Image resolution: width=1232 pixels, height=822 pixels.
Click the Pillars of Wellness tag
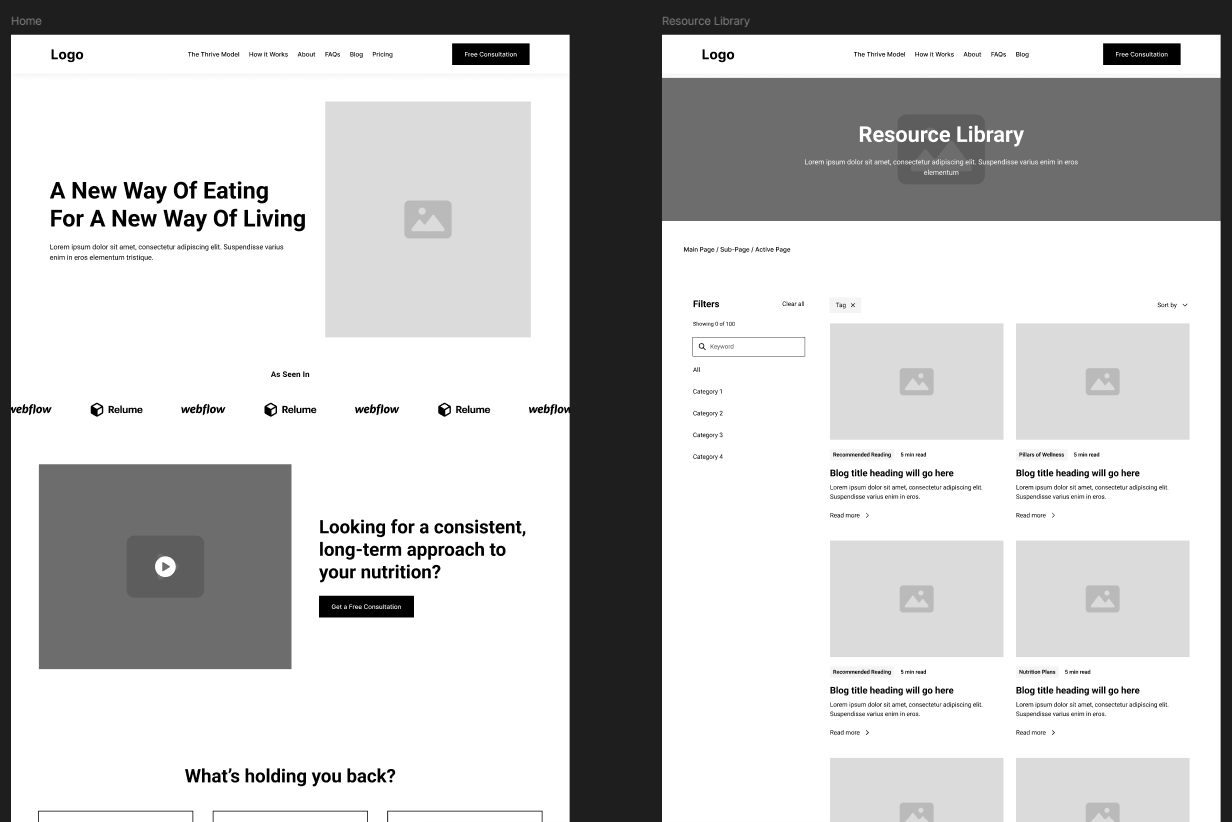point(1042,455)
